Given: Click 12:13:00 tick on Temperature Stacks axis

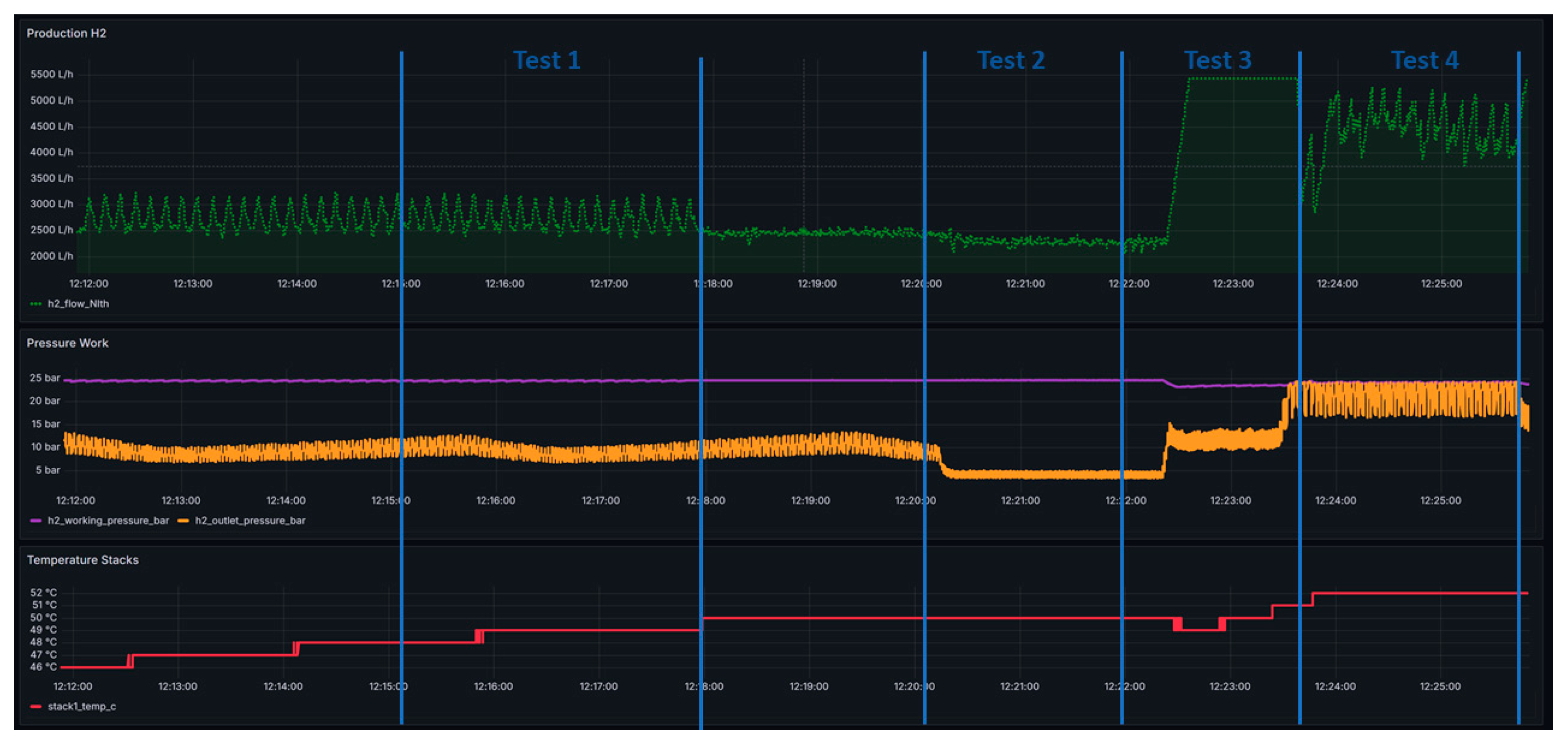Looking at the screenshot, I should click(178, 686).
